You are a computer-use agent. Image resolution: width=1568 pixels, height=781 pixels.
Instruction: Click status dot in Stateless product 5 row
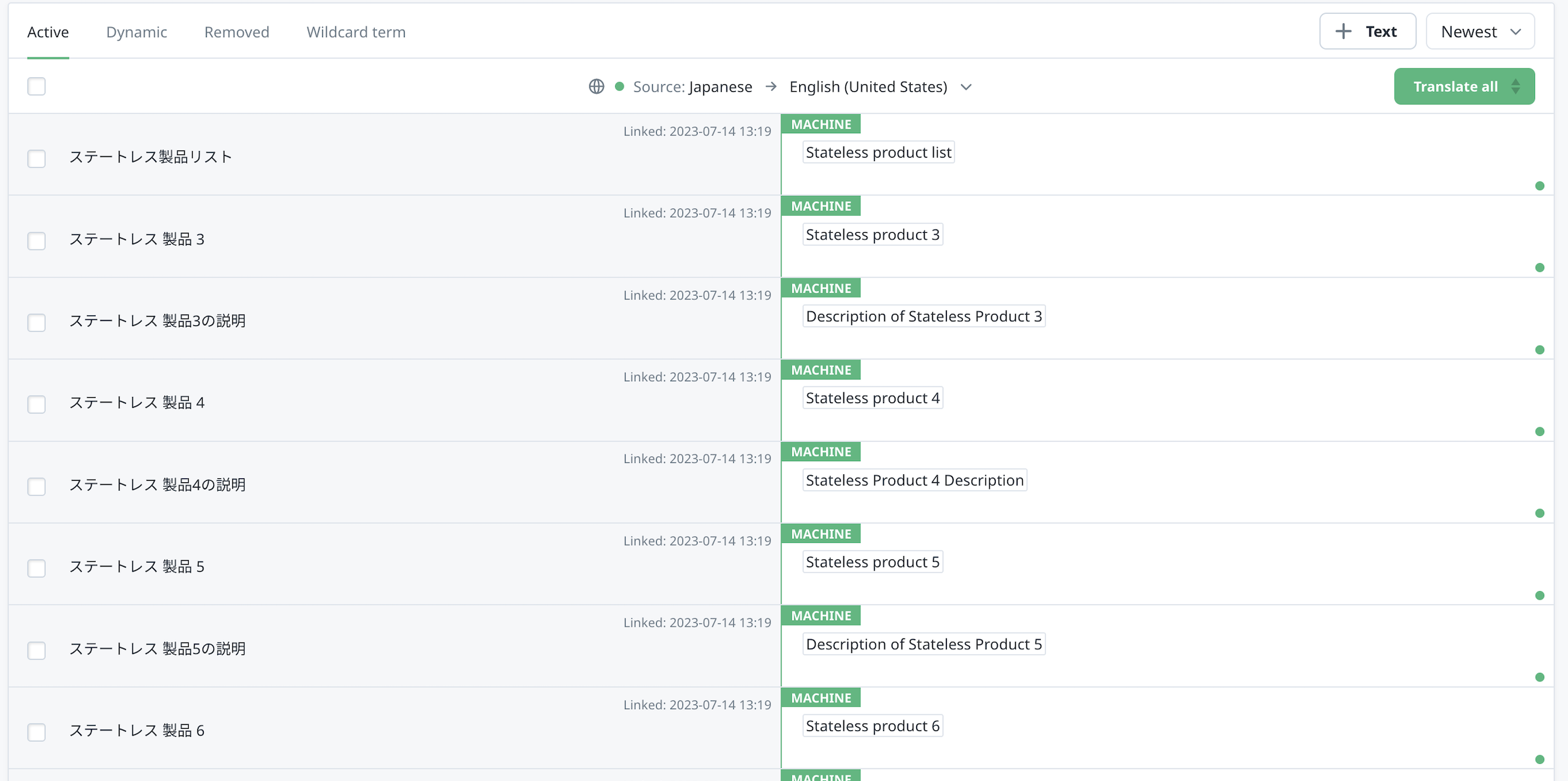(x=1540, y=596)
